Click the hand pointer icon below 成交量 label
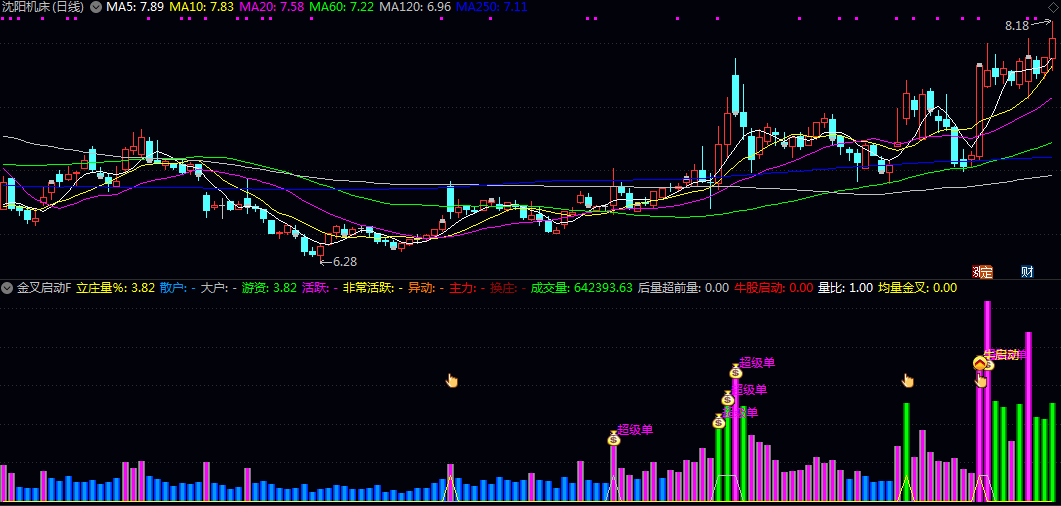The height and width of the screenshot is (506, 1061). click(x=452, y=381)
